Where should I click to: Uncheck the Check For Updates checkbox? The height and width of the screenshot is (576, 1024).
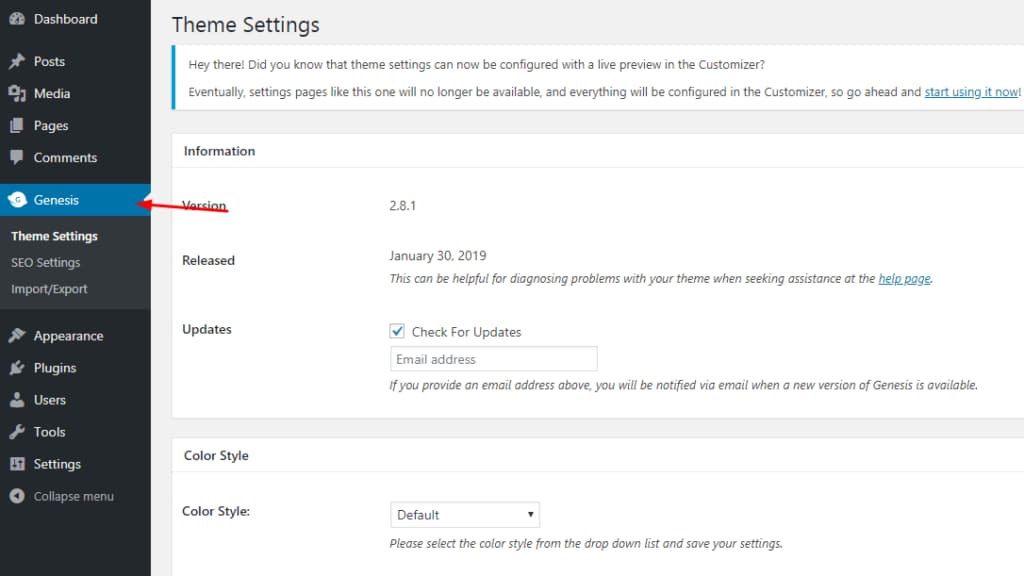pos(397,331)
